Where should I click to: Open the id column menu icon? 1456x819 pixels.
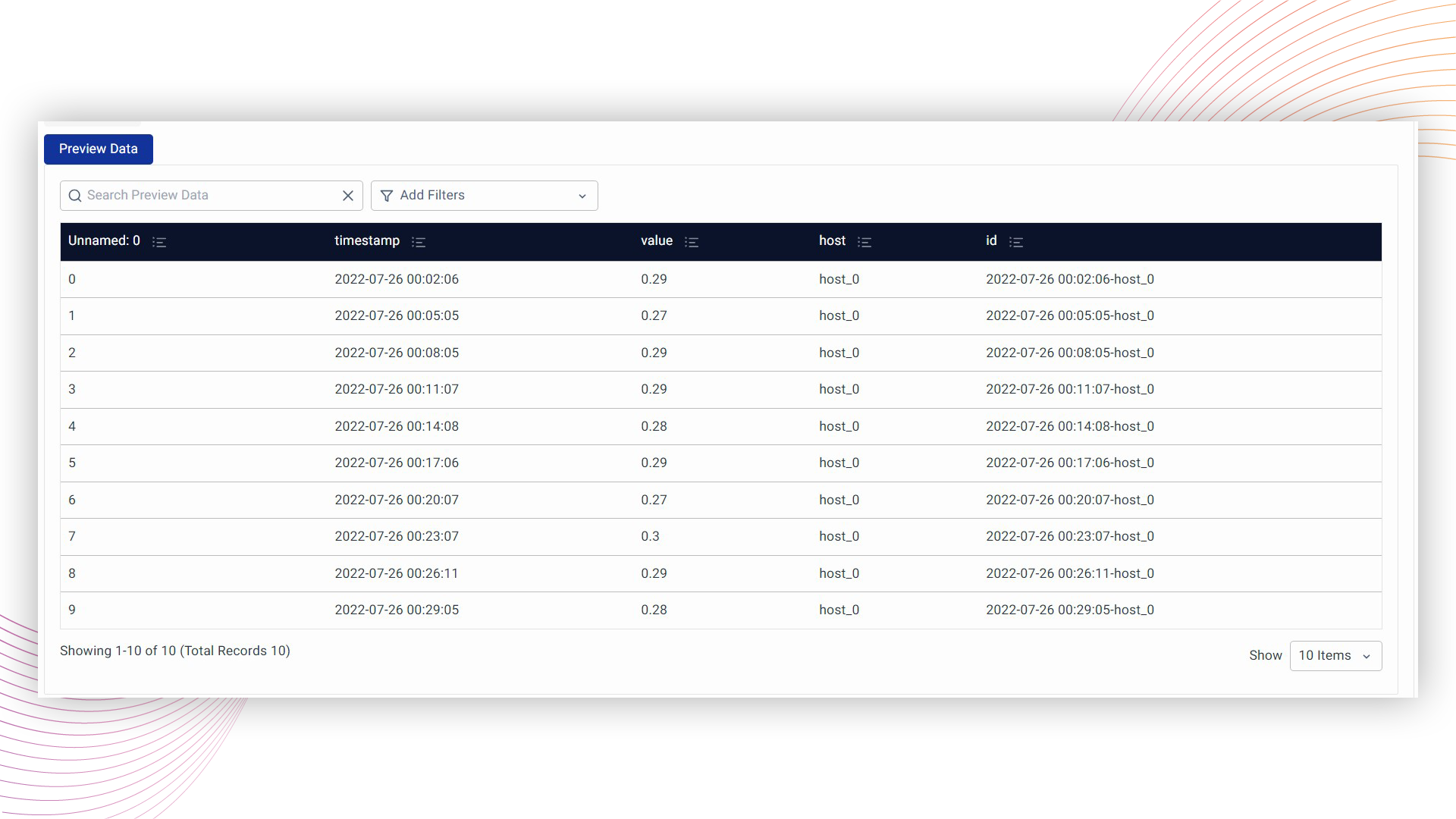point(1016,242)
